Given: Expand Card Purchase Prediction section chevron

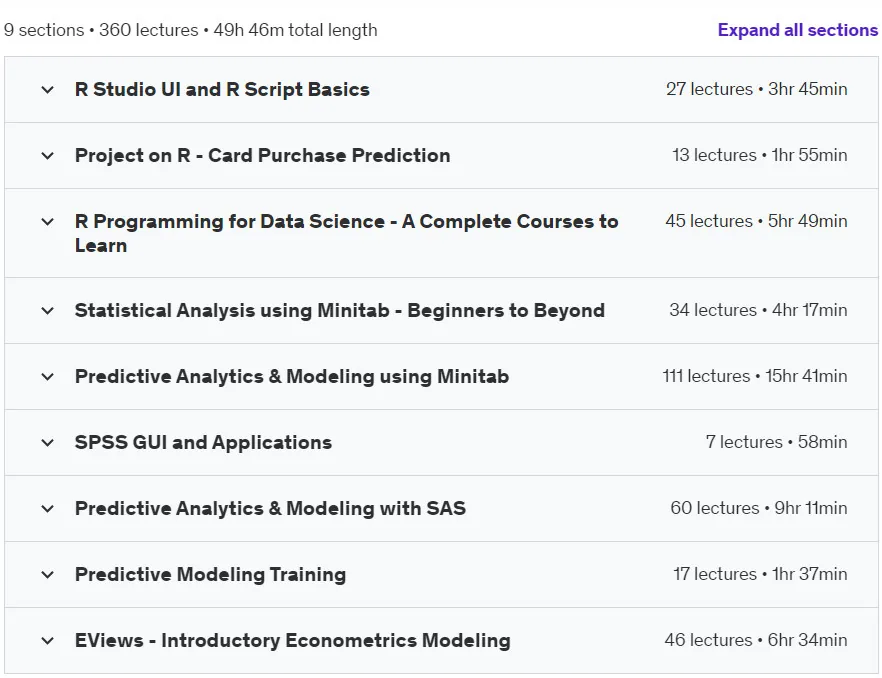Looking at the screenshot, I should [x=48, y=155].
